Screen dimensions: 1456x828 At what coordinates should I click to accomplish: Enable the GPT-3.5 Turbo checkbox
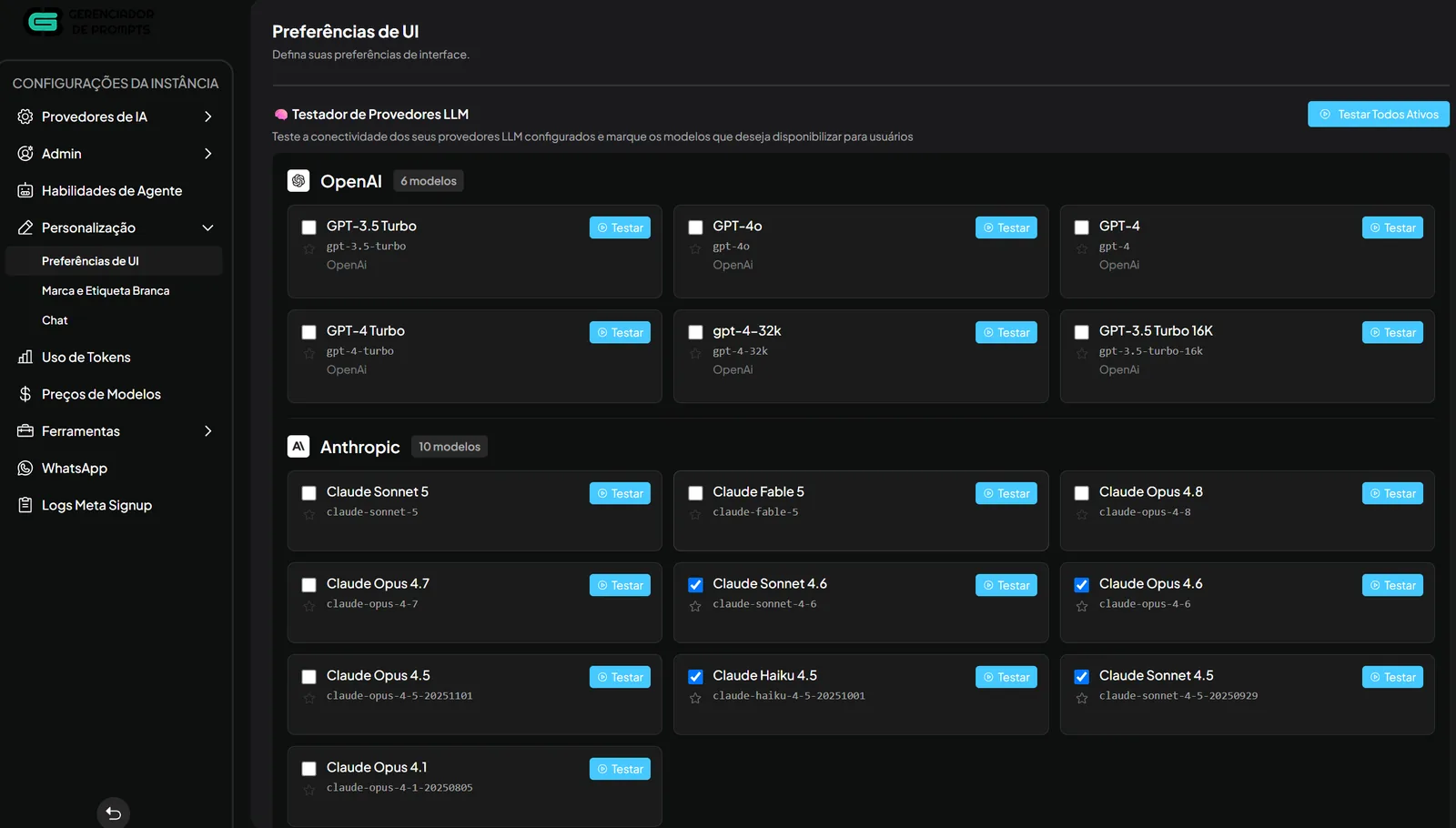click(x=309, y=227)
